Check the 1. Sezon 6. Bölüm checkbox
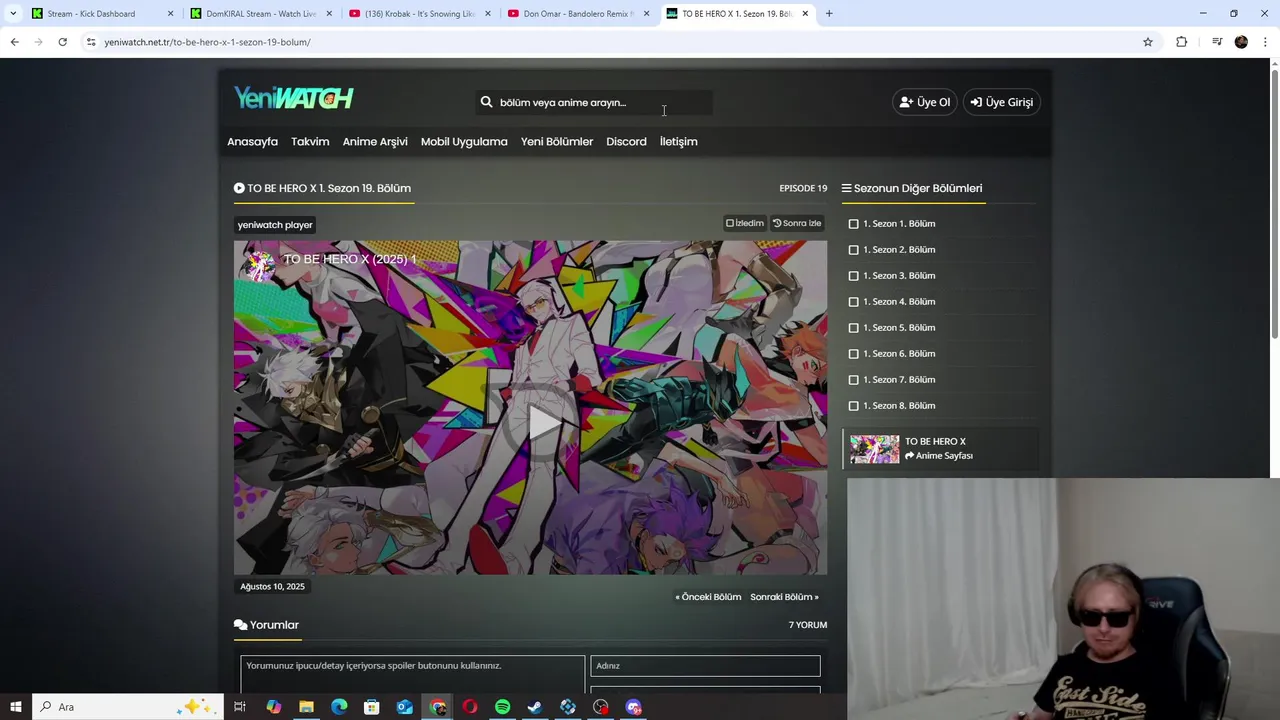Viewport: 1280px width, 720px height. click(x=853, y=354)
